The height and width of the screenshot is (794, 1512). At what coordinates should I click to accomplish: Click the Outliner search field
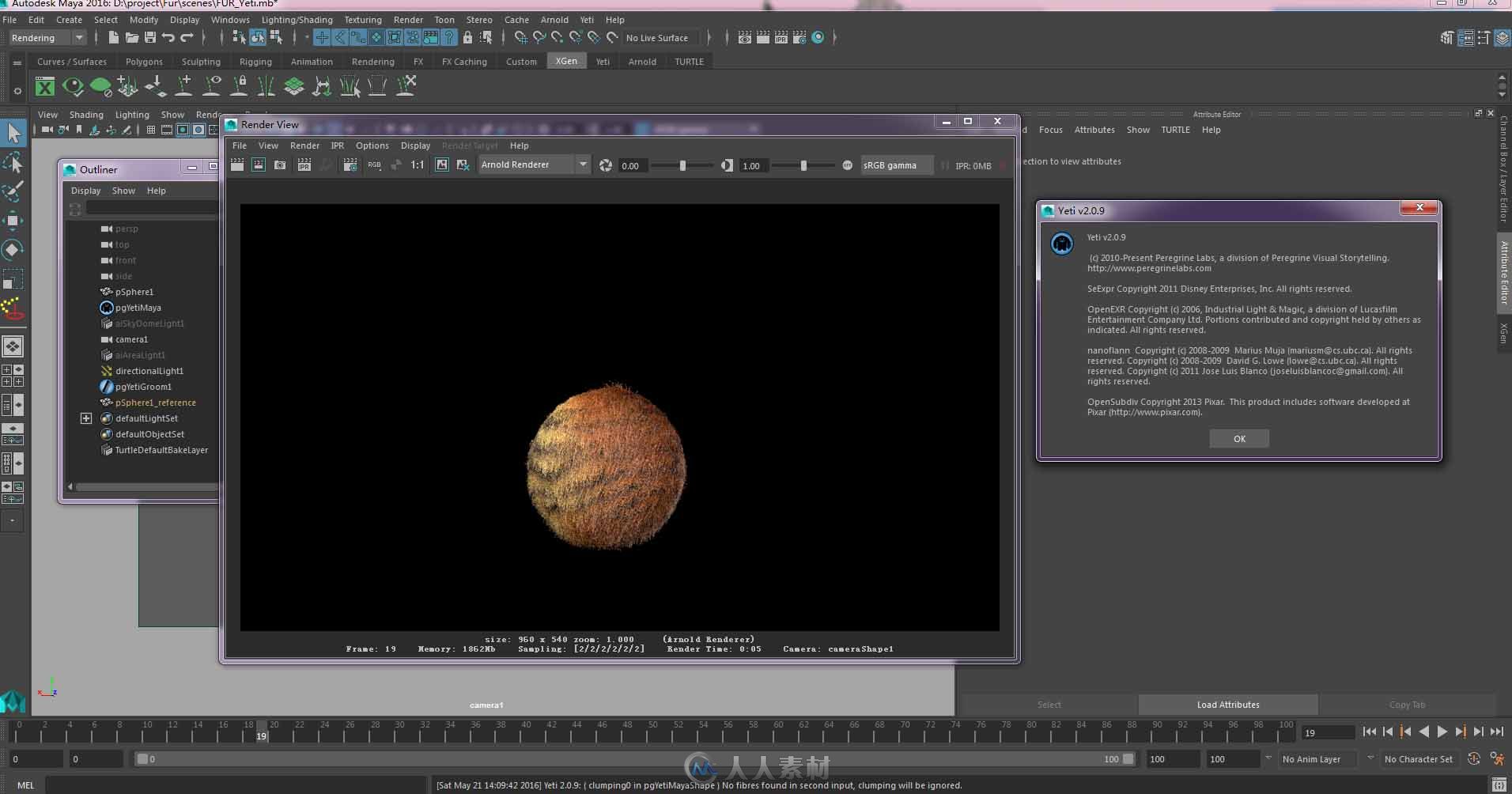point(153,208)
